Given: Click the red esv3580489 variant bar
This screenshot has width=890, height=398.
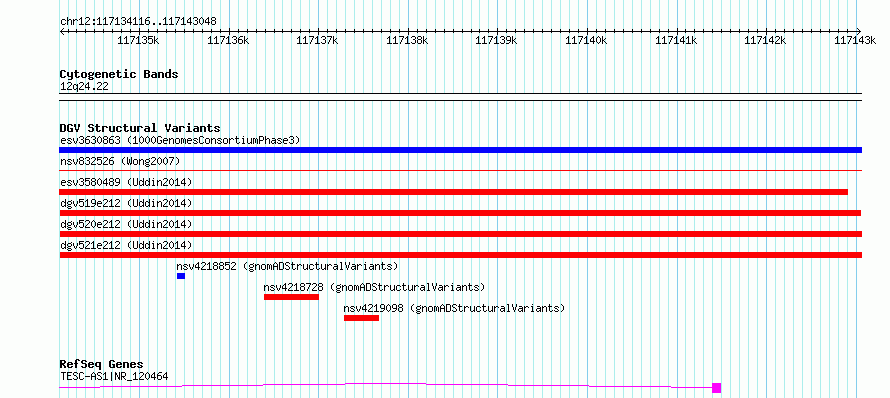Looking at the screenshot, I should [454, 192].
